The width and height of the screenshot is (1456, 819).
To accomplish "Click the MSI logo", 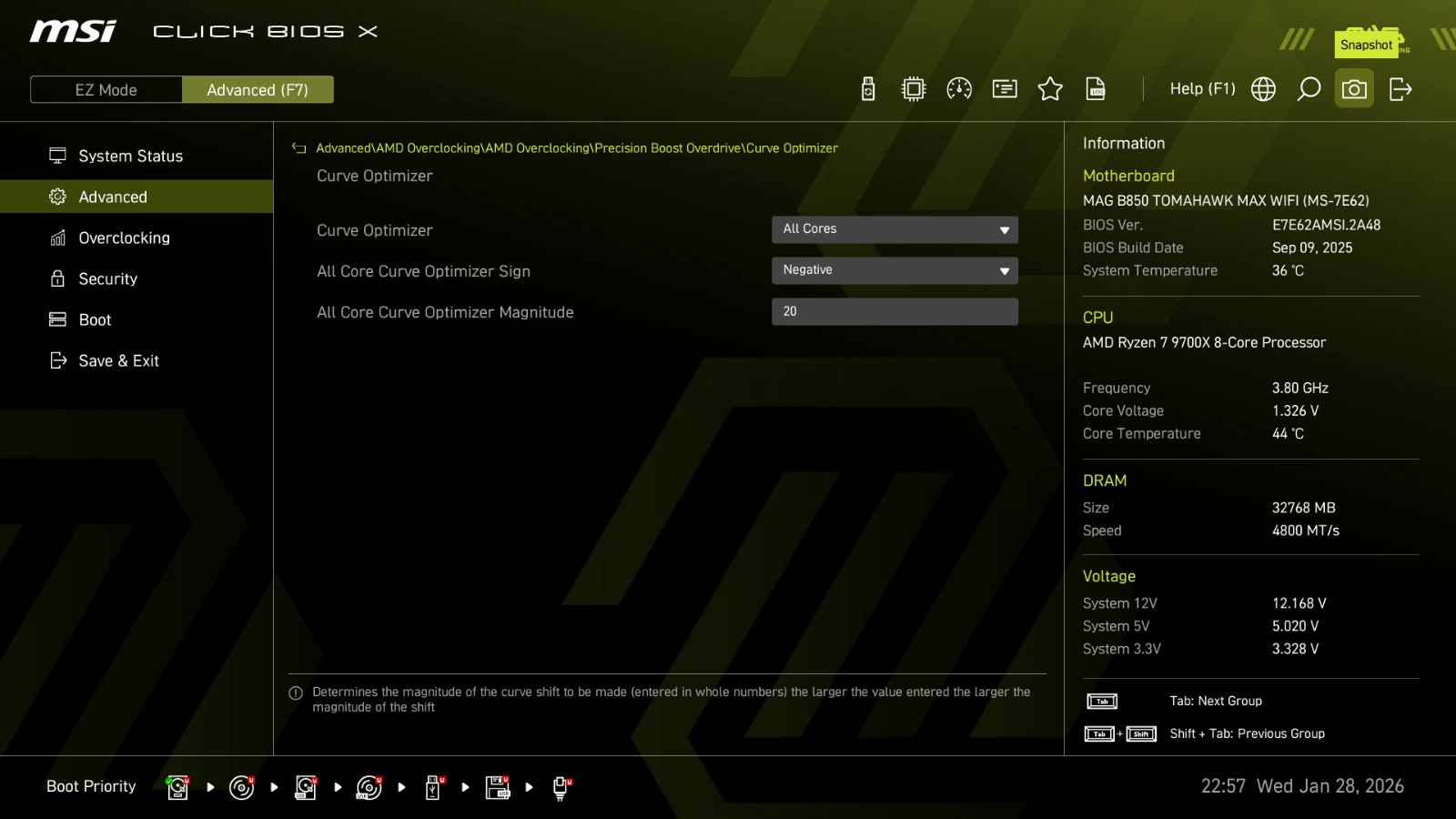I will tap(73, 32).
